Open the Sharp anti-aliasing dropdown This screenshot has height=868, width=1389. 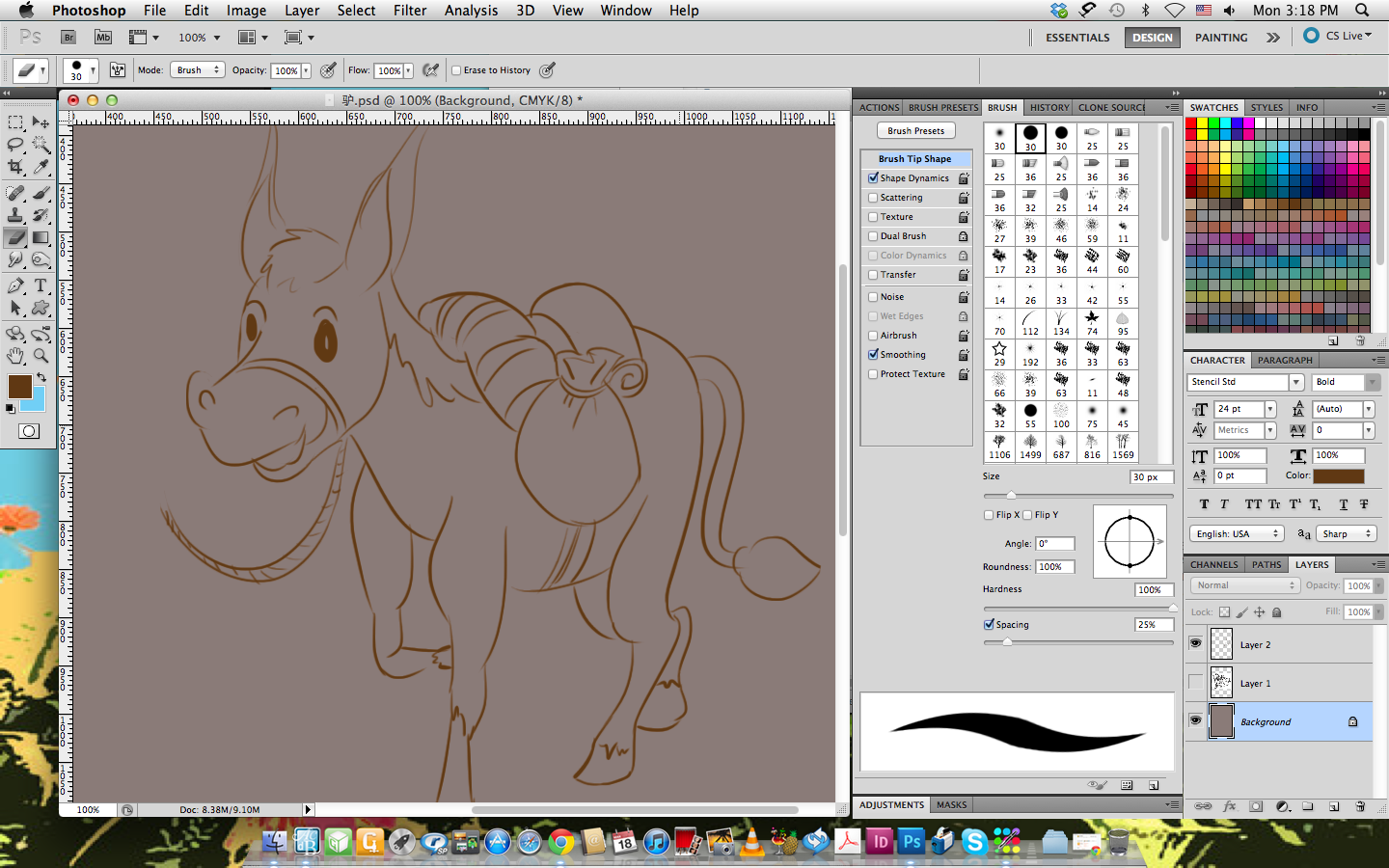1347,533
